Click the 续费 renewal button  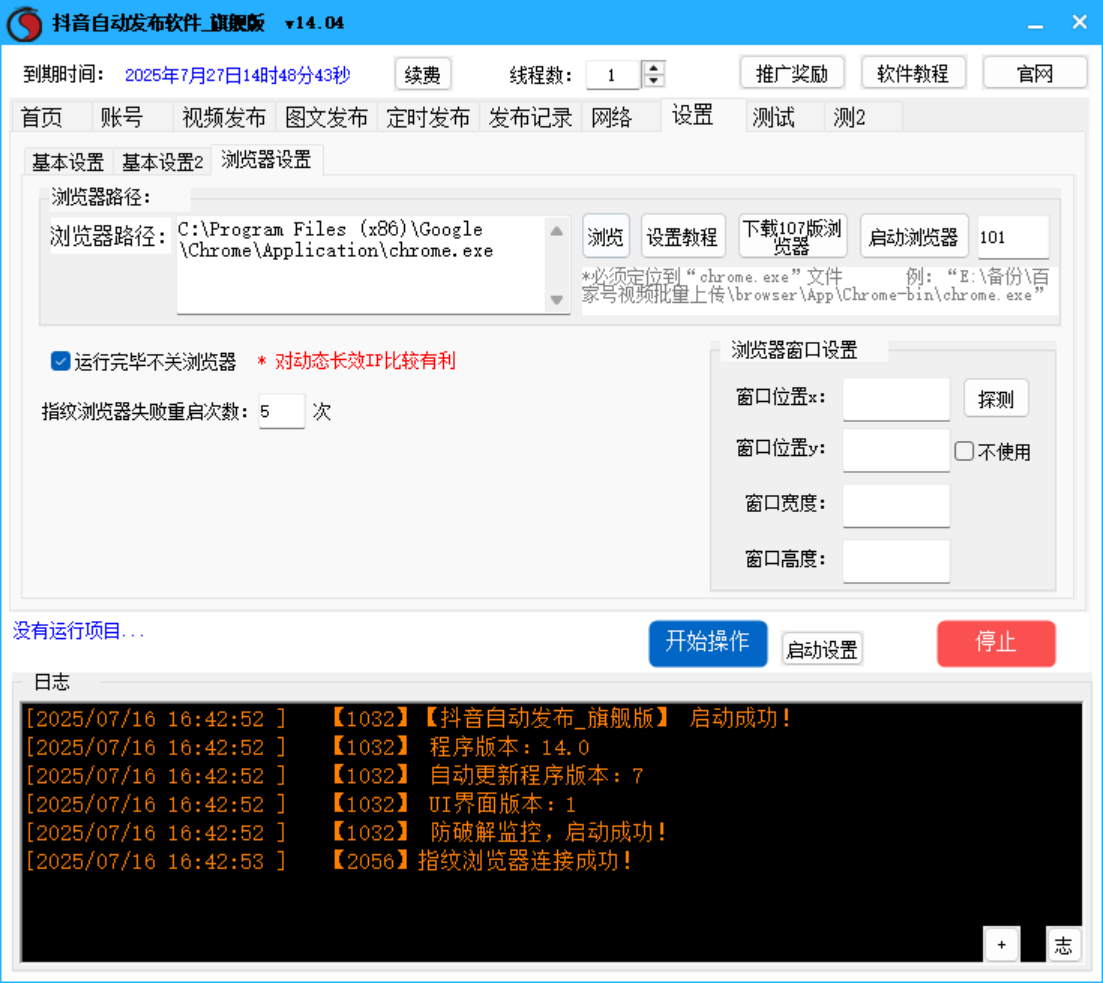[423, 74]
